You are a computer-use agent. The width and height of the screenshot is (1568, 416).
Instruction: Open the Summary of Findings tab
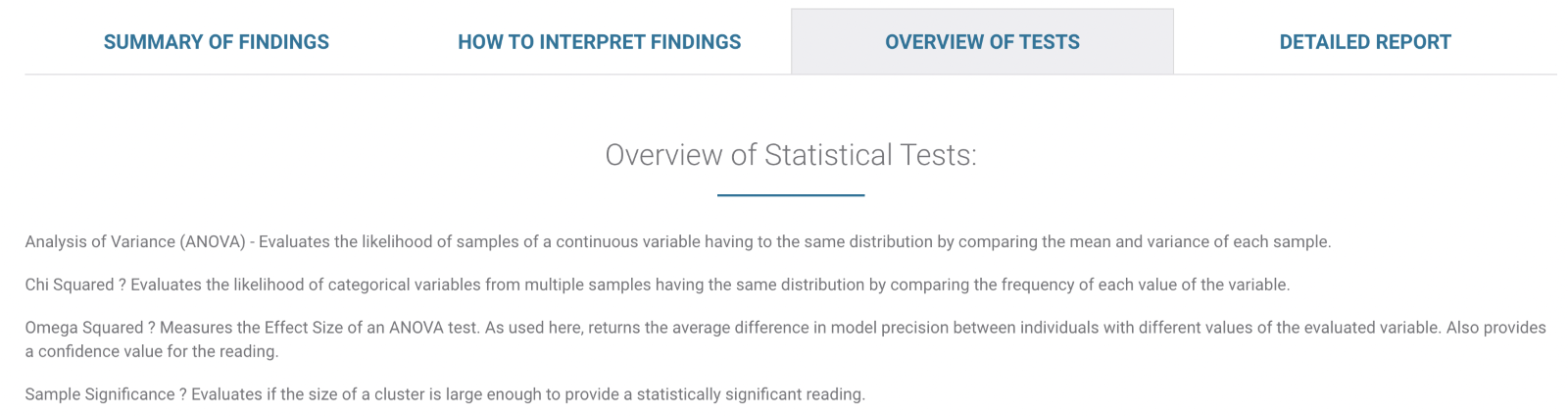pos(216,42)
